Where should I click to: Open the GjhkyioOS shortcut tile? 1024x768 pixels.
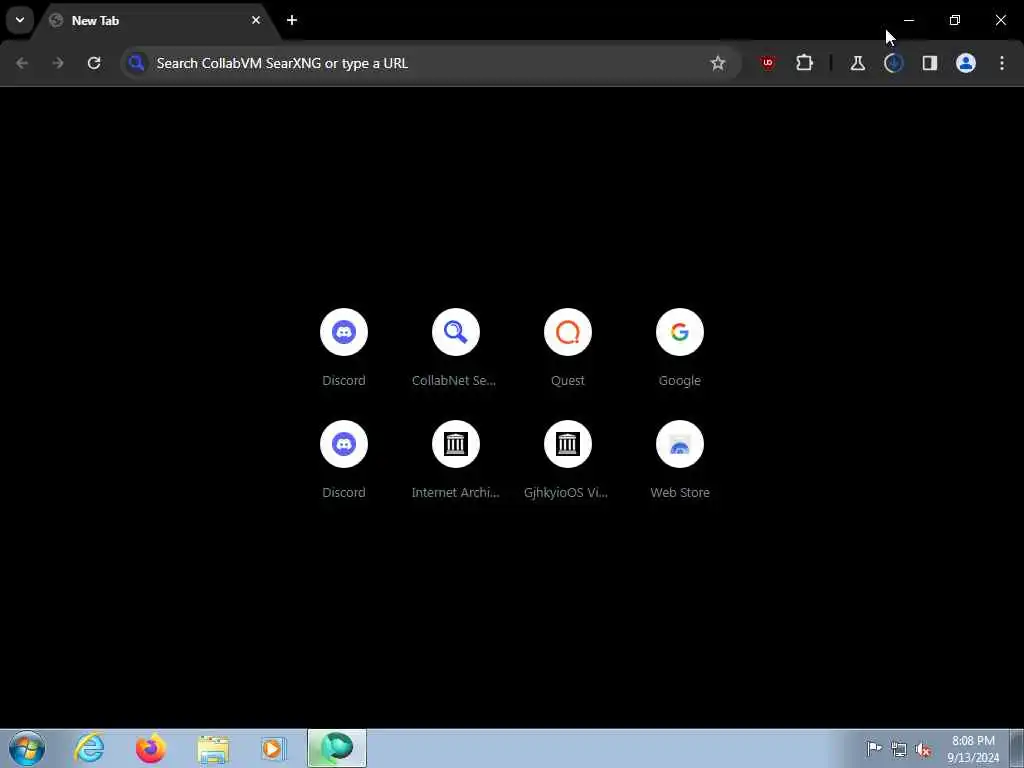[568, 444]
